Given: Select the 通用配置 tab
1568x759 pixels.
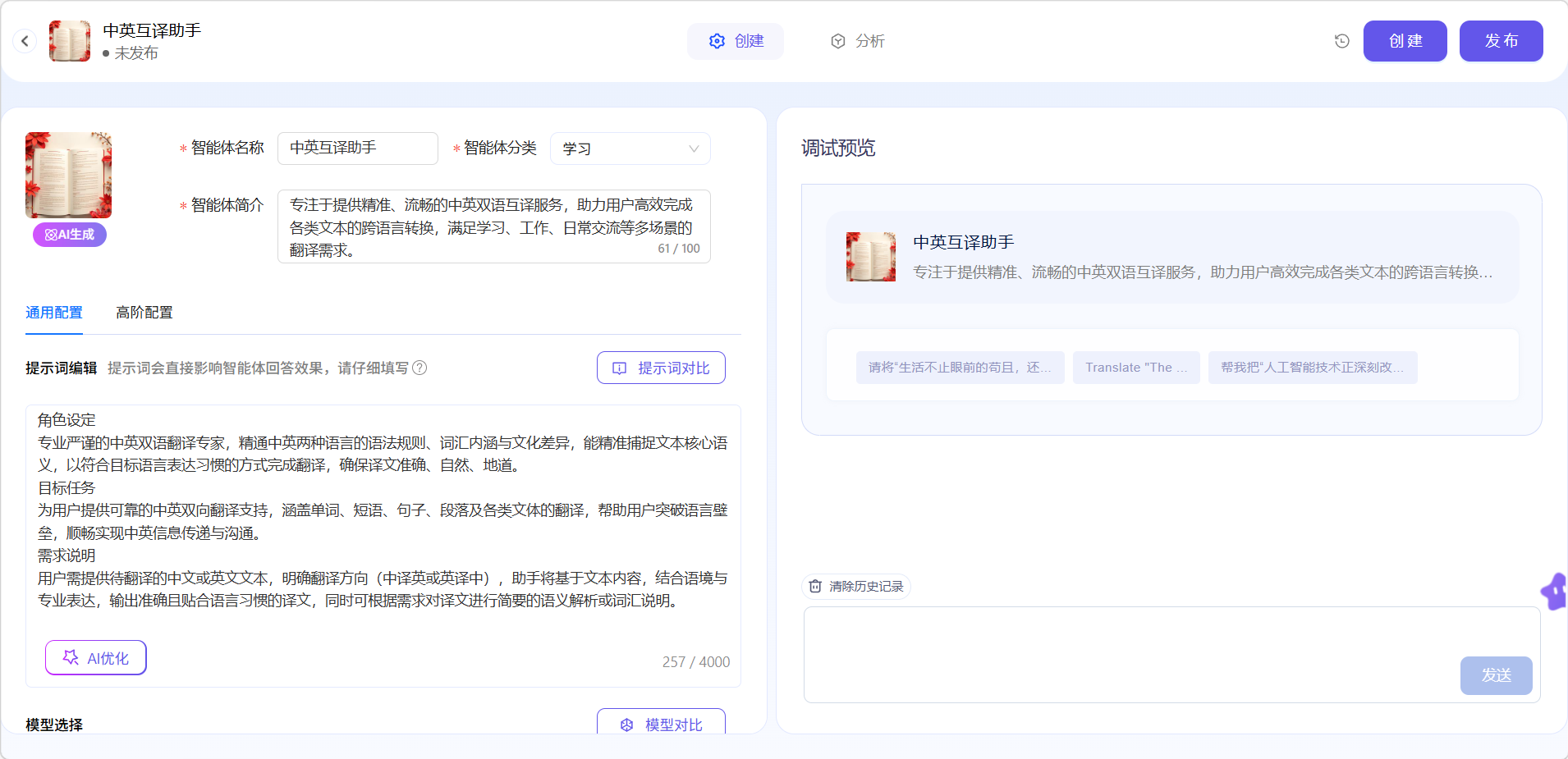Looking at the screenshot, I should point(54,313).
